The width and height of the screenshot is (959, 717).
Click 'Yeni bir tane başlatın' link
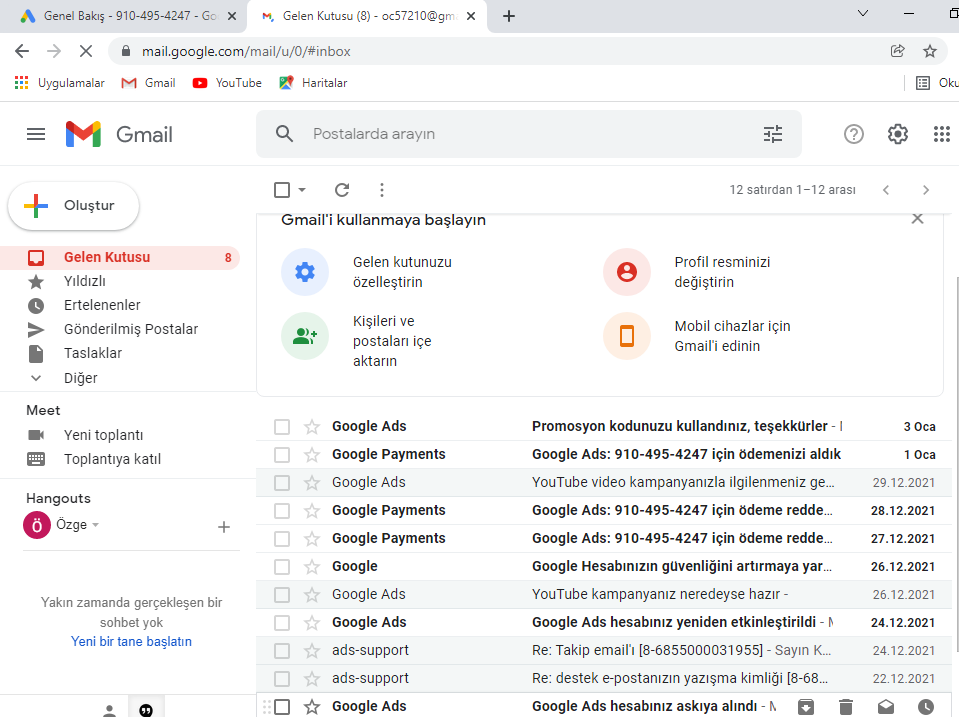point(131,641)
